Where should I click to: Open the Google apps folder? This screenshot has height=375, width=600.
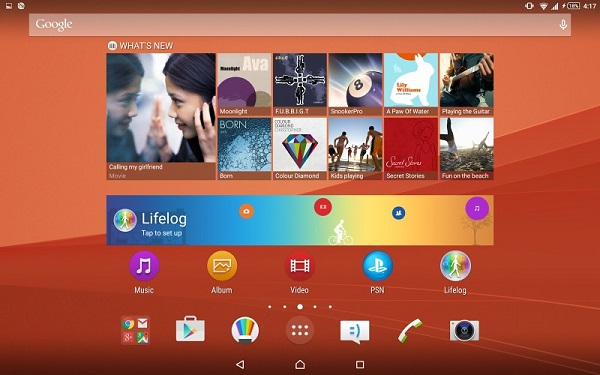point(135,330)
